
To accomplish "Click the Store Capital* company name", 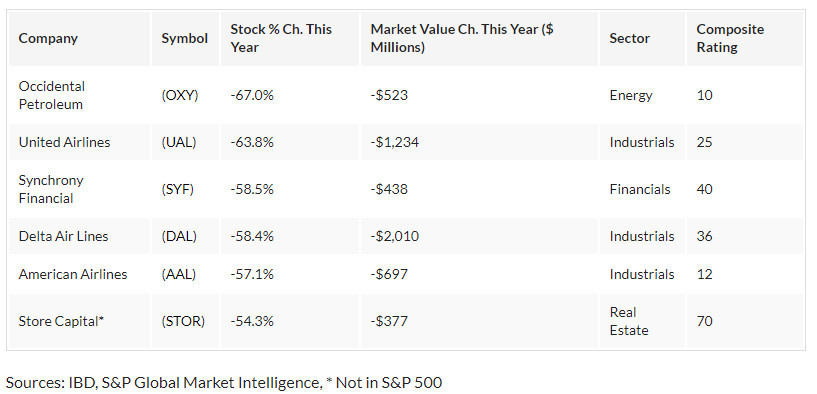I will click(x=61, y=321).
